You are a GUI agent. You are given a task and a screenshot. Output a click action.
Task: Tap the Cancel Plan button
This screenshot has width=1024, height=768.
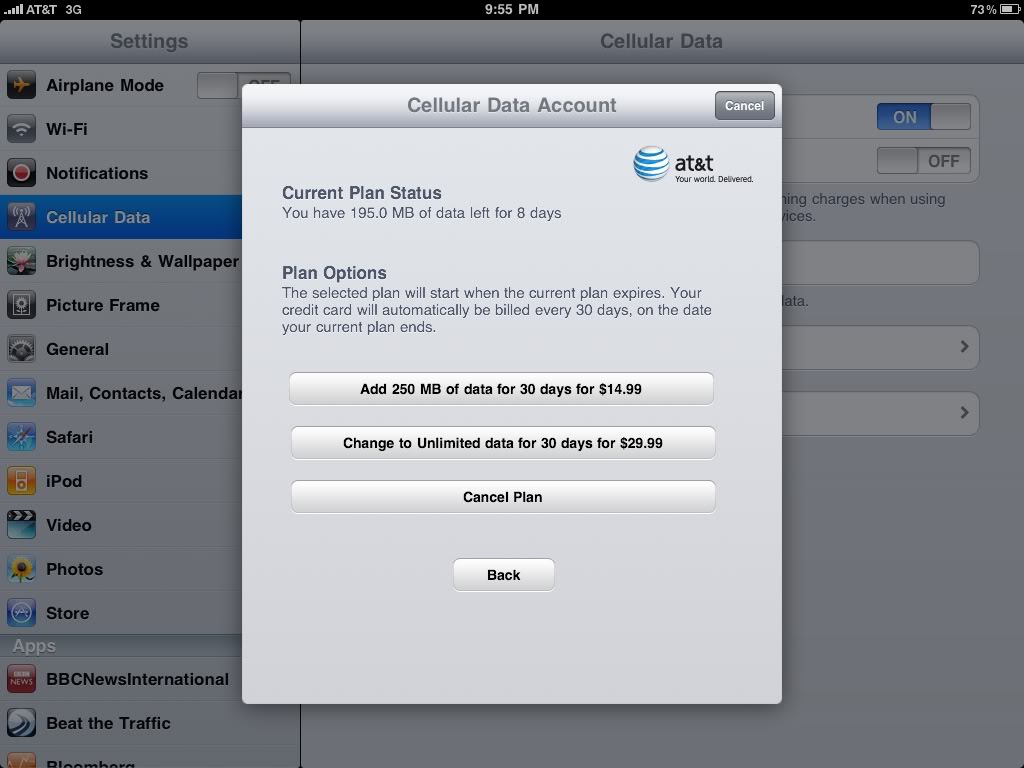pos(503,498)
